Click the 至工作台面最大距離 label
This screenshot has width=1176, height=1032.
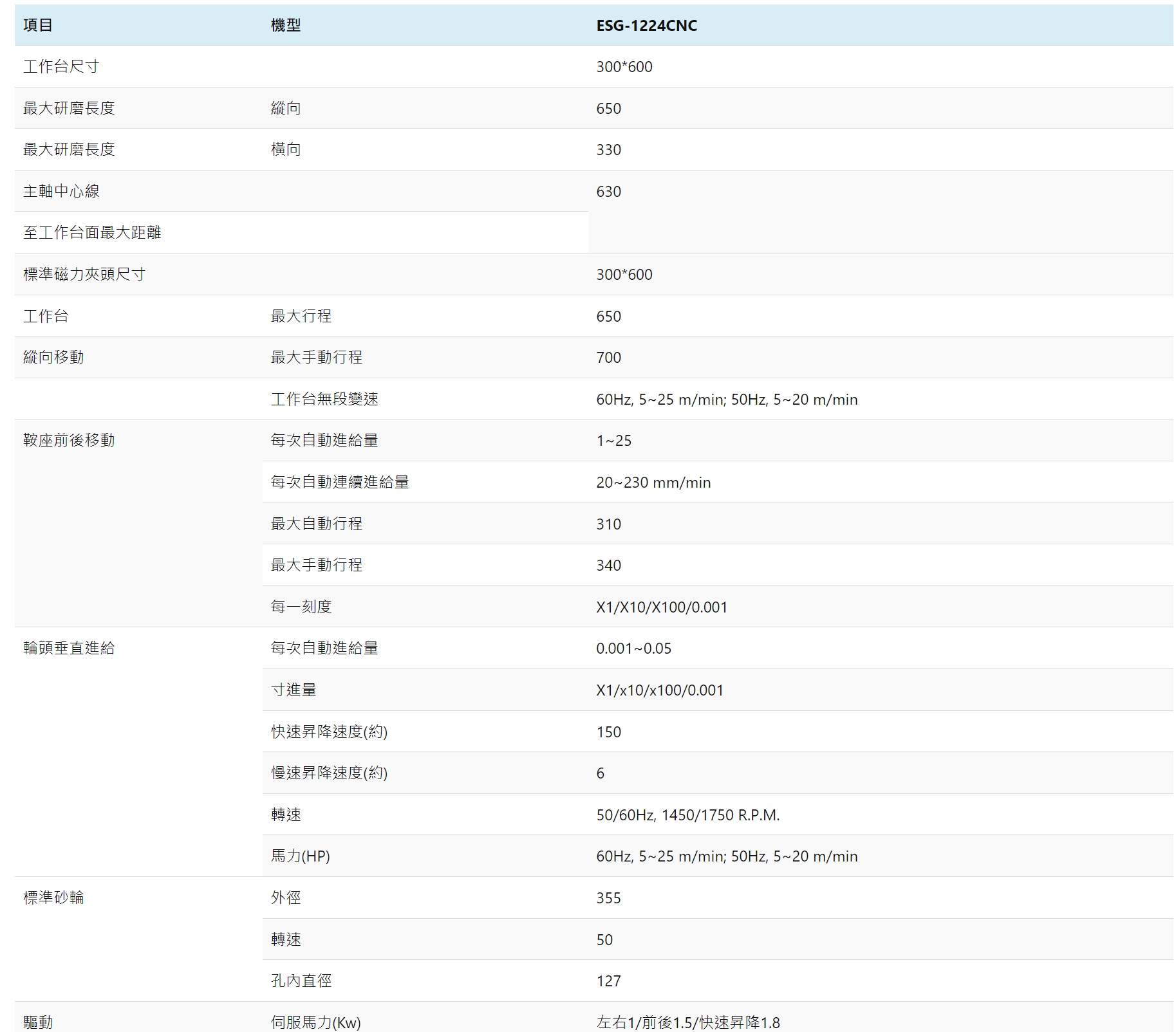point(92,233)
